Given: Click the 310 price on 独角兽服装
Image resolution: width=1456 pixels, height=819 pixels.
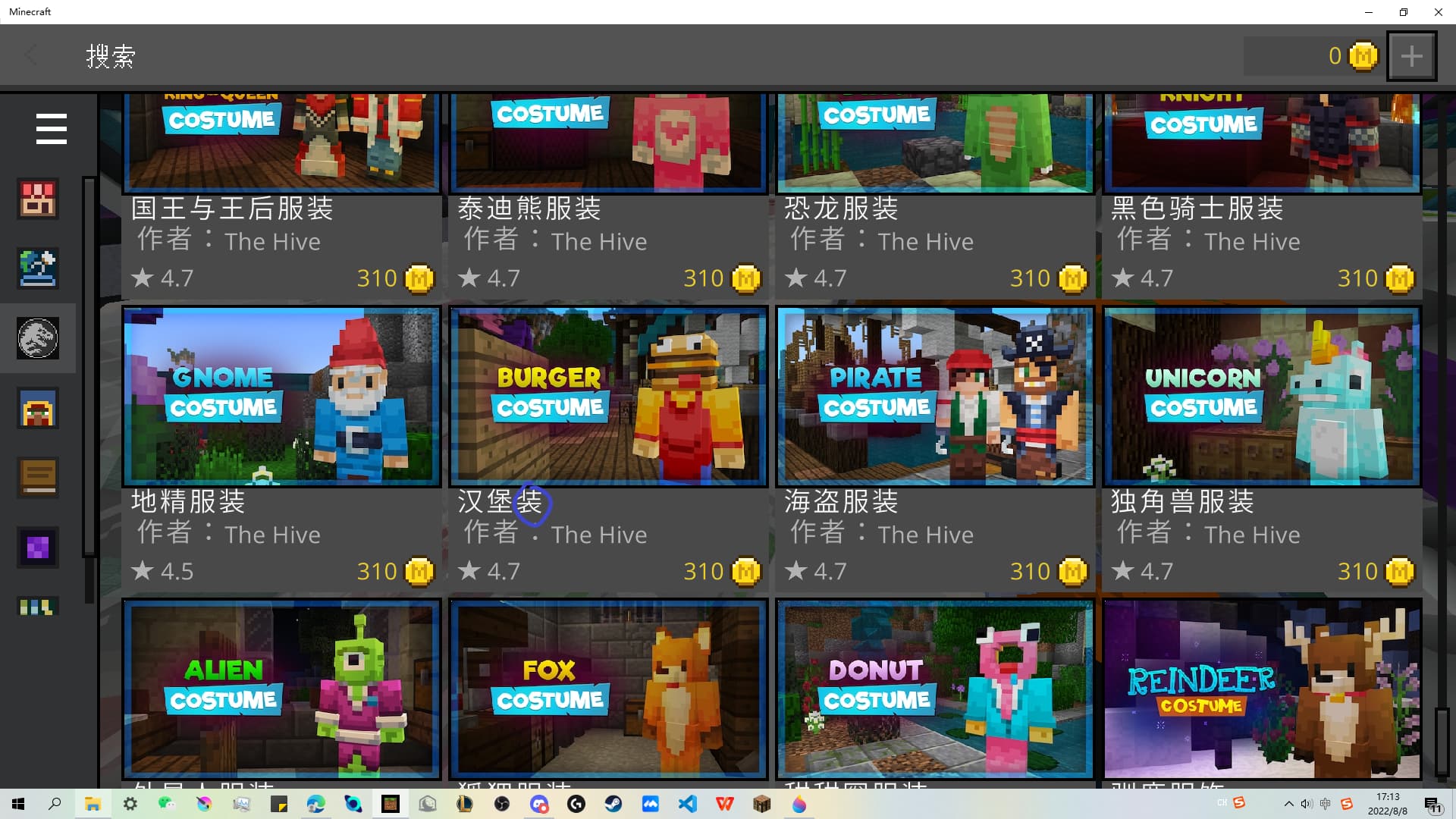Looking at the screenshot, I should 1357,571.
